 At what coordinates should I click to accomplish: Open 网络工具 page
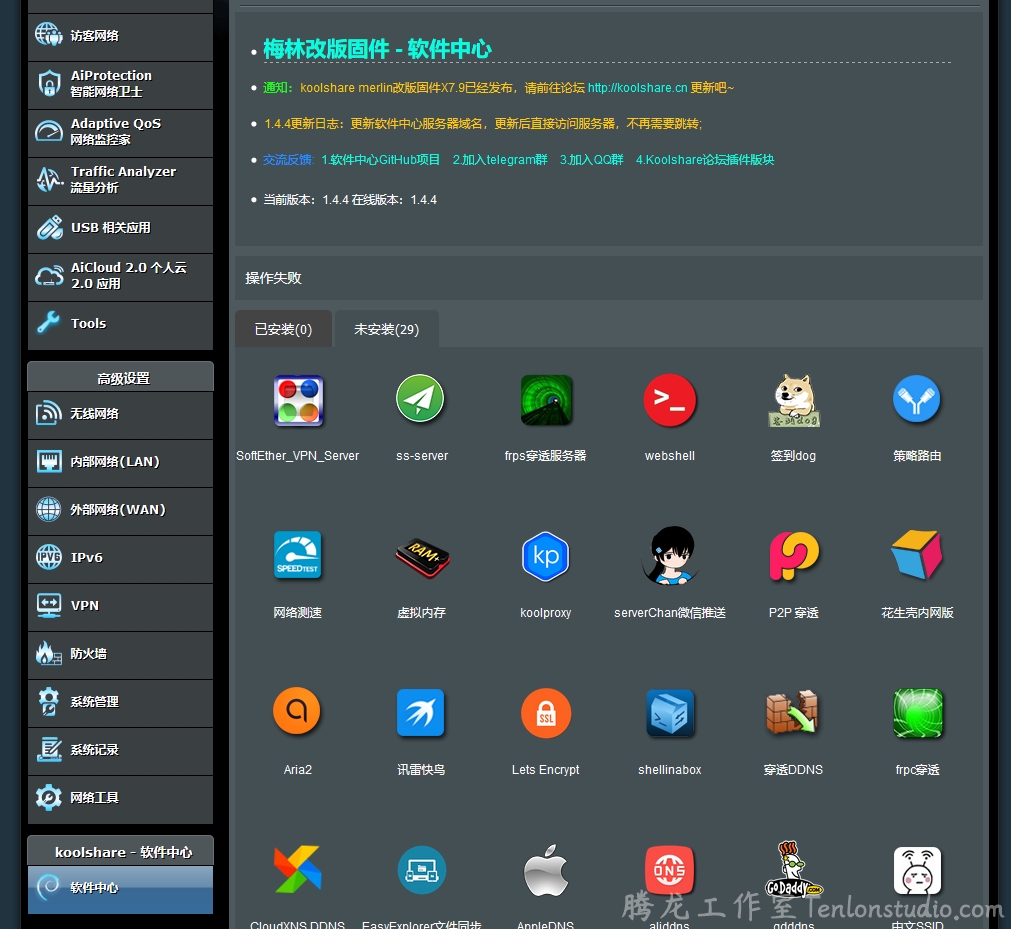click(x=121, y=799)
